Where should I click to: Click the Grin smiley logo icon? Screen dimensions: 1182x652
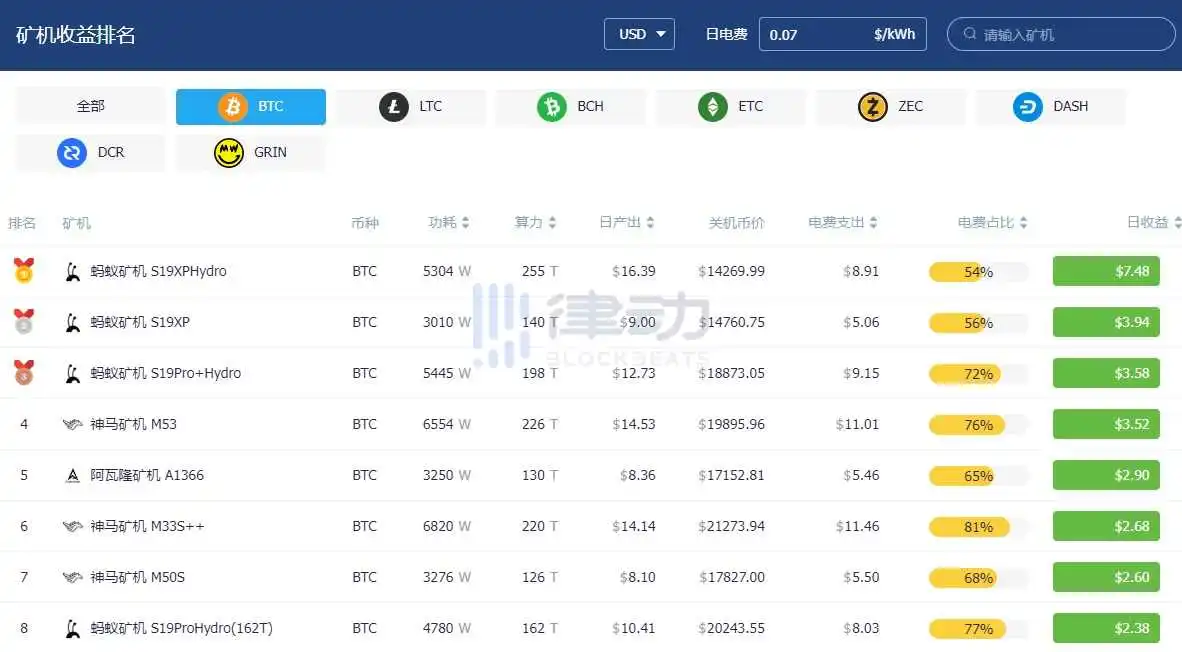pyautogui.click(x=228, y=153)
